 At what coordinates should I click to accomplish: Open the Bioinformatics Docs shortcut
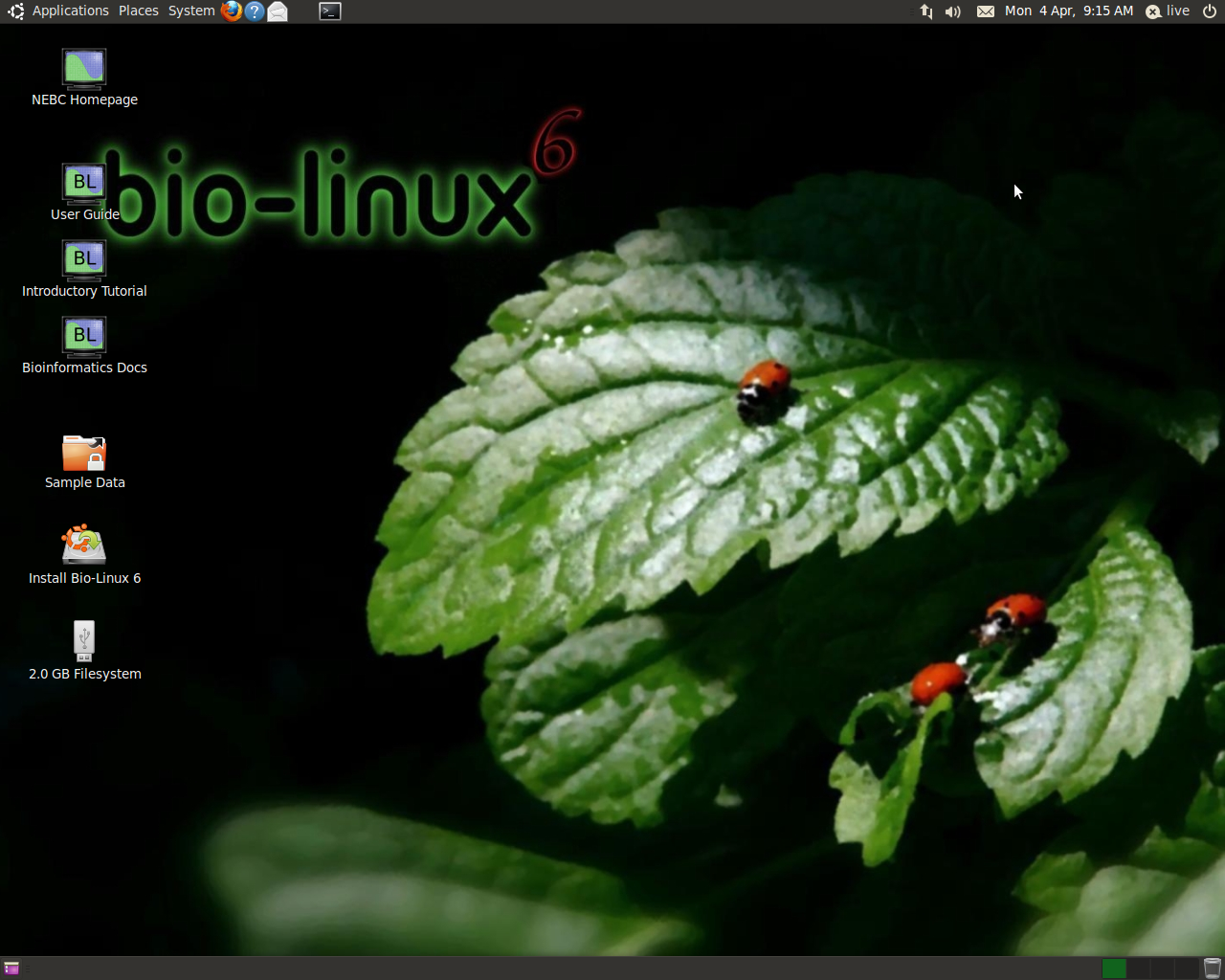(x=84, y=335)
